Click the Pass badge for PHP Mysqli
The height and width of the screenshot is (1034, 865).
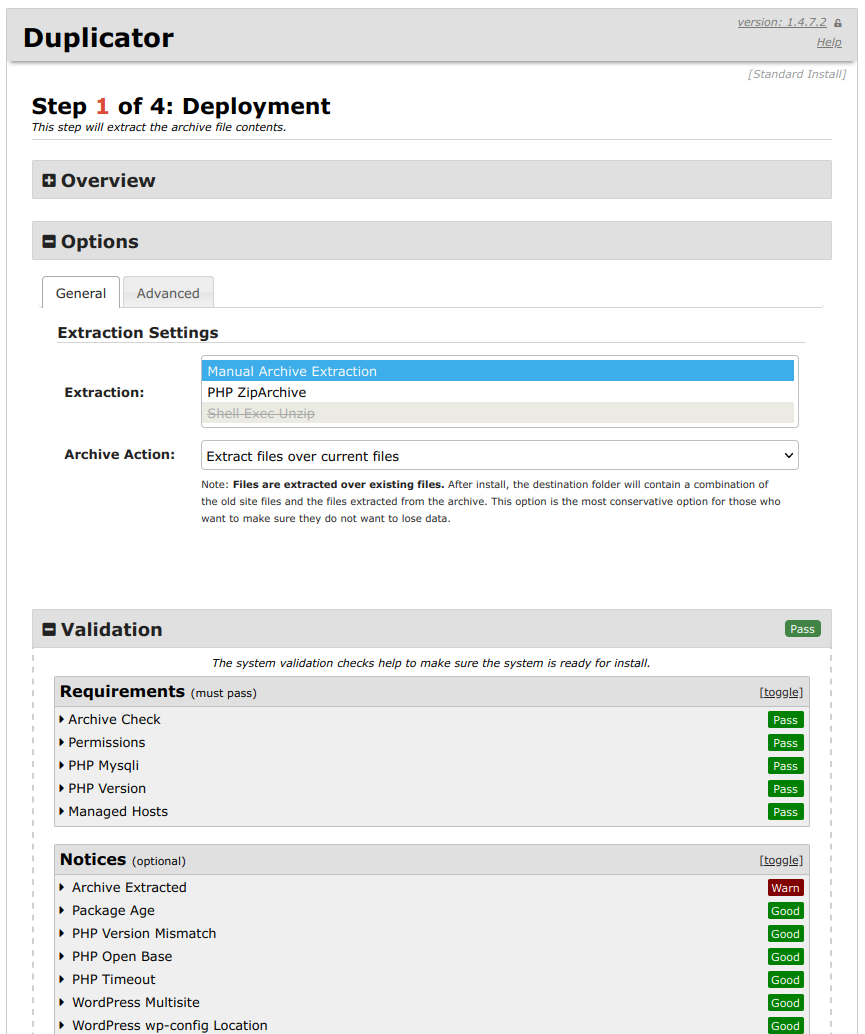pos(785,766)
